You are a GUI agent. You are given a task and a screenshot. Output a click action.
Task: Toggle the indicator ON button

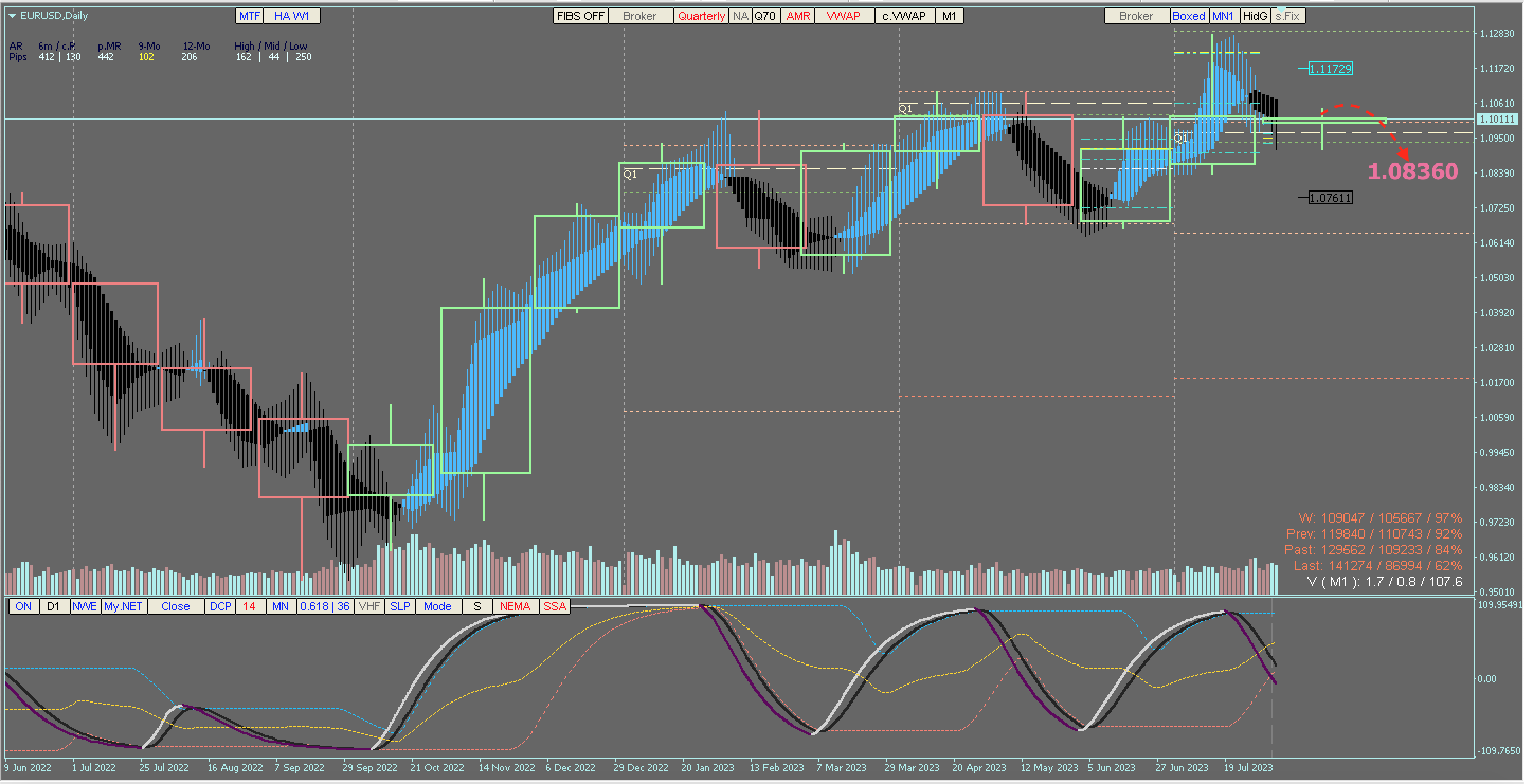click(24, 606)
